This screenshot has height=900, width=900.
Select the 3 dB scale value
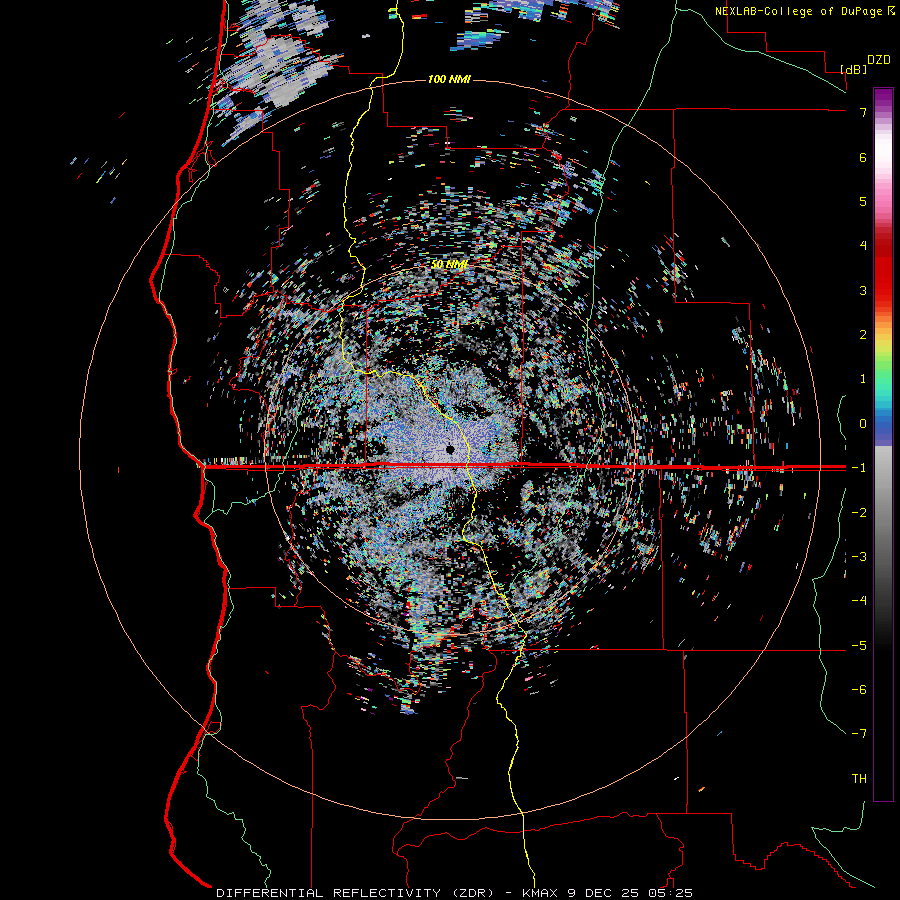[x=863, y=290]
